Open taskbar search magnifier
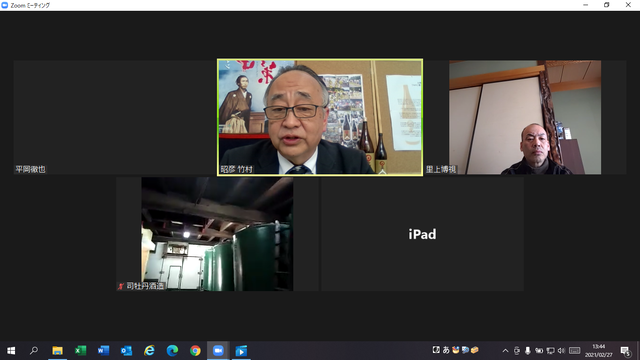640x360 pixels. [34, 351]
